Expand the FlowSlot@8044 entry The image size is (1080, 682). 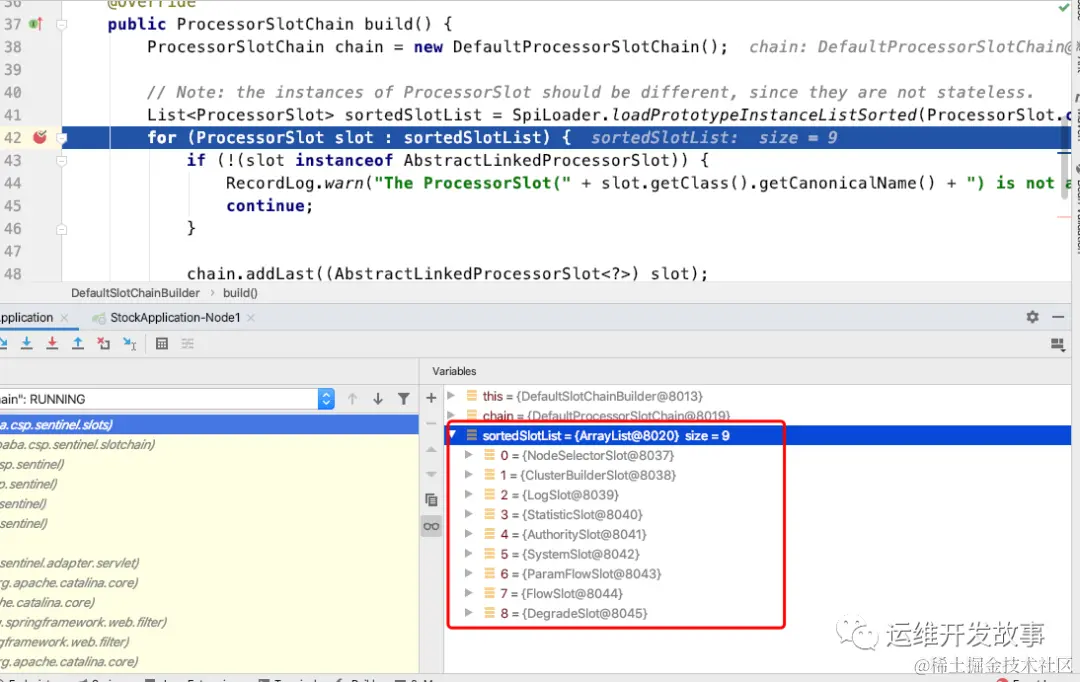click(468, 592)
